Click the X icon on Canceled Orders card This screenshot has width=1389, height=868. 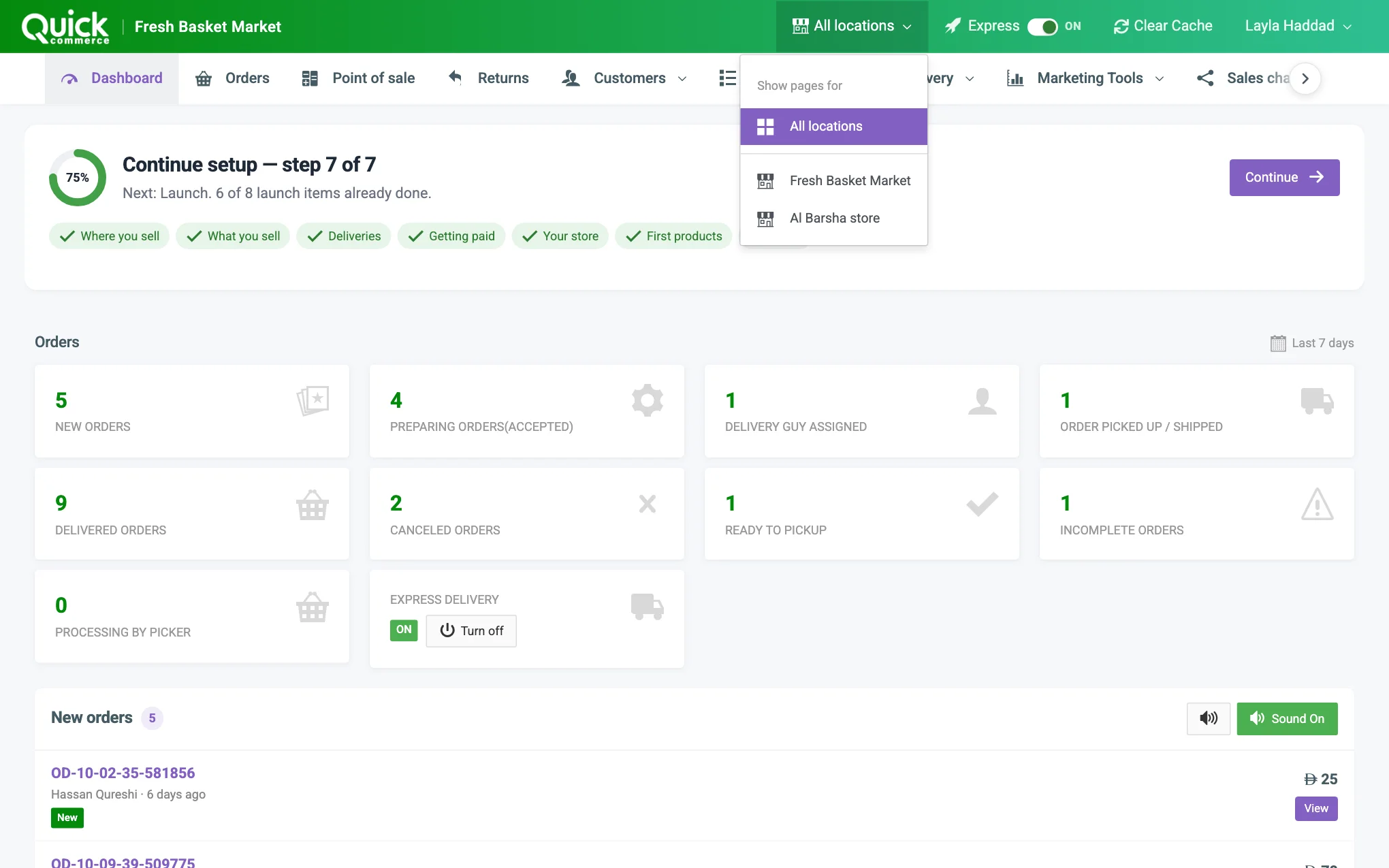point(648,504)
